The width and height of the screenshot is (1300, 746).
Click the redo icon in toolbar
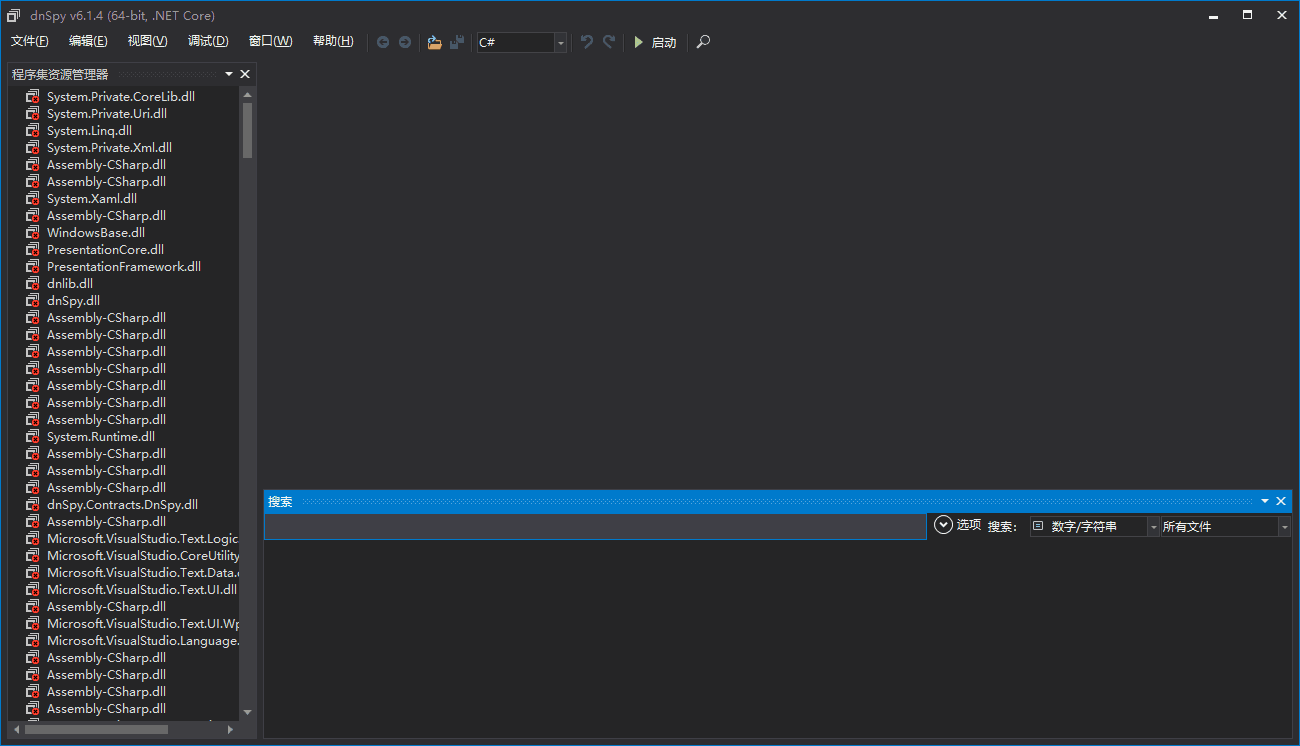(x=609, y=42)
